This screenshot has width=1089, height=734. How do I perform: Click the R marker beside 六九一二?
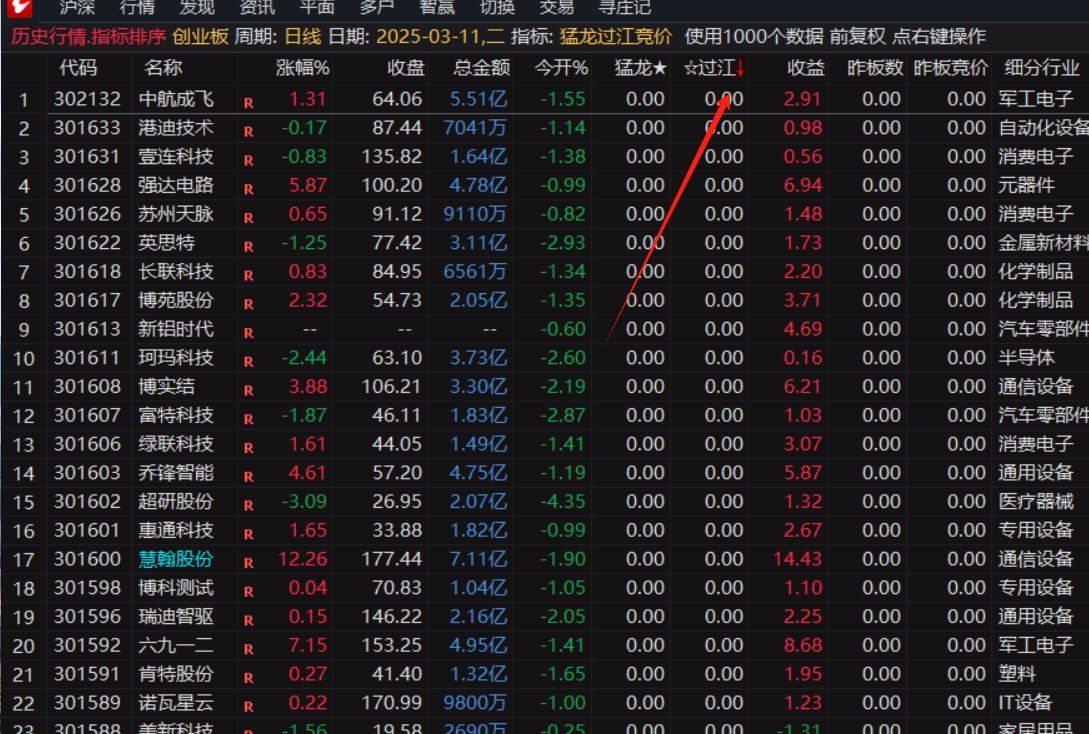tap(248, 647)
